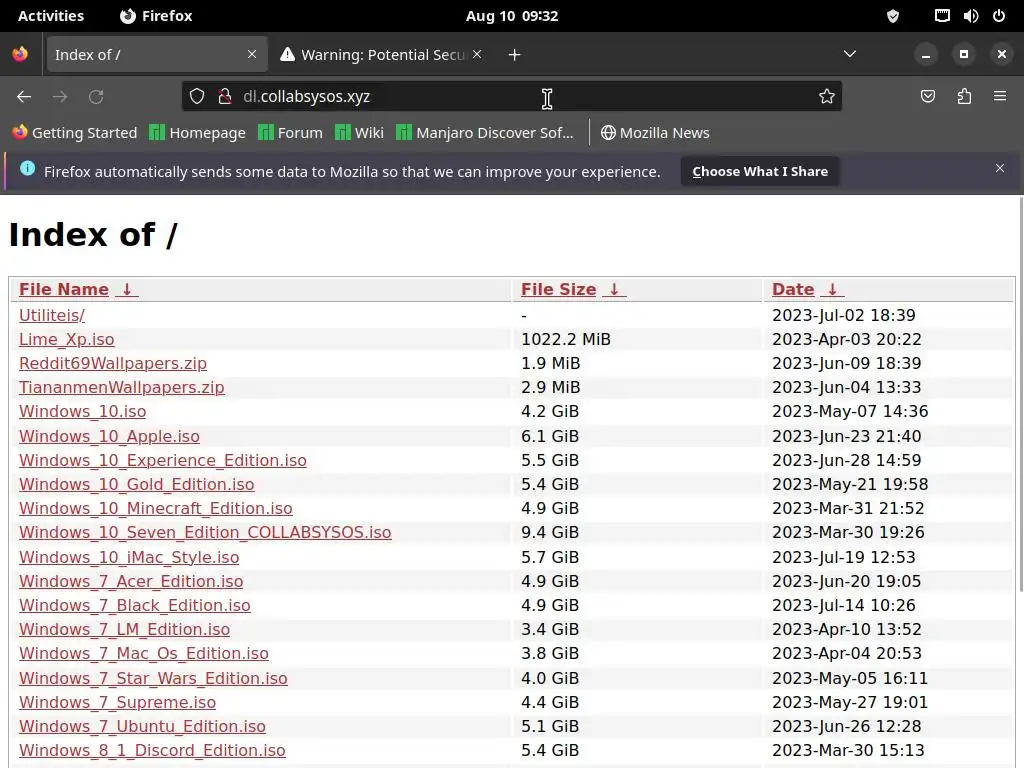The width and height of the screenshot is (1024, 768).
Task: Click Windows_7_Acer_Edition.iso link
Action: pyautogui.click(x=131, y=581)
